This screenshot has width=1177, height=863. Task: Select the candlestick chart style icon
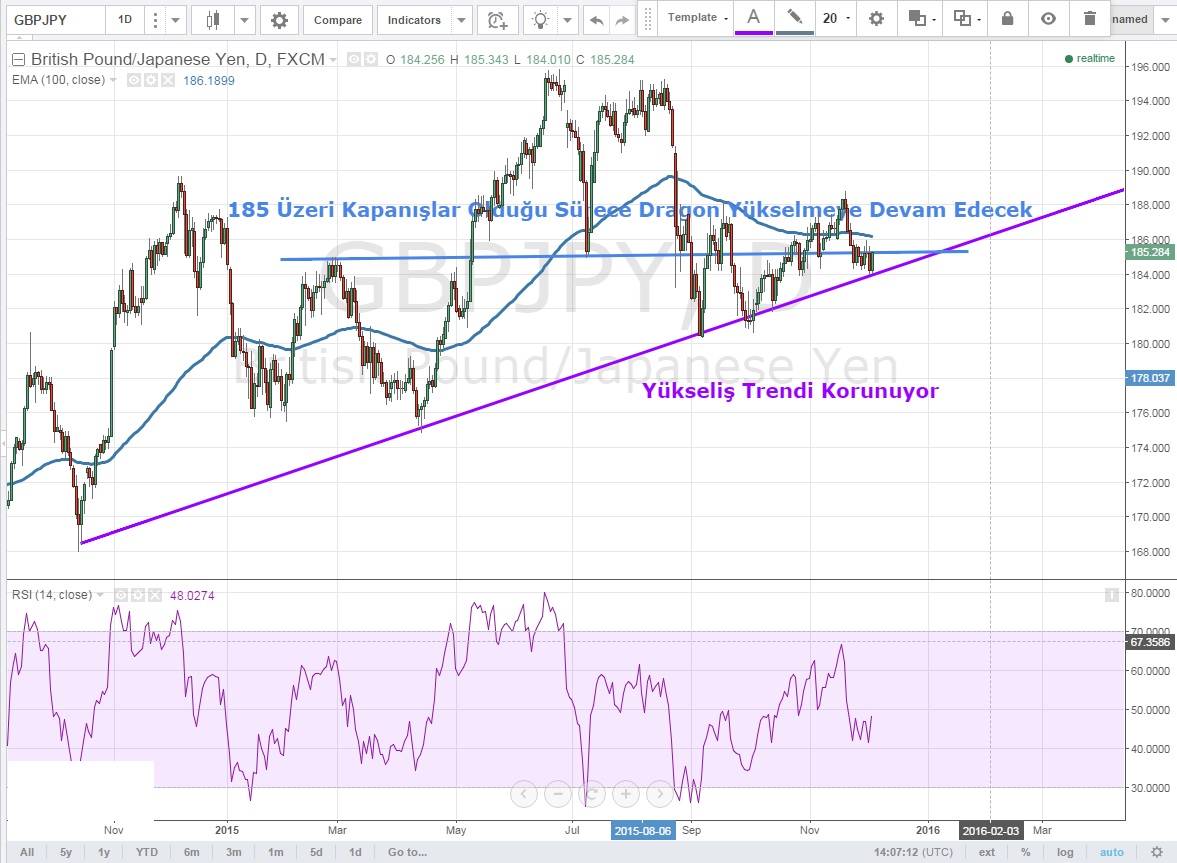point(211,20)
